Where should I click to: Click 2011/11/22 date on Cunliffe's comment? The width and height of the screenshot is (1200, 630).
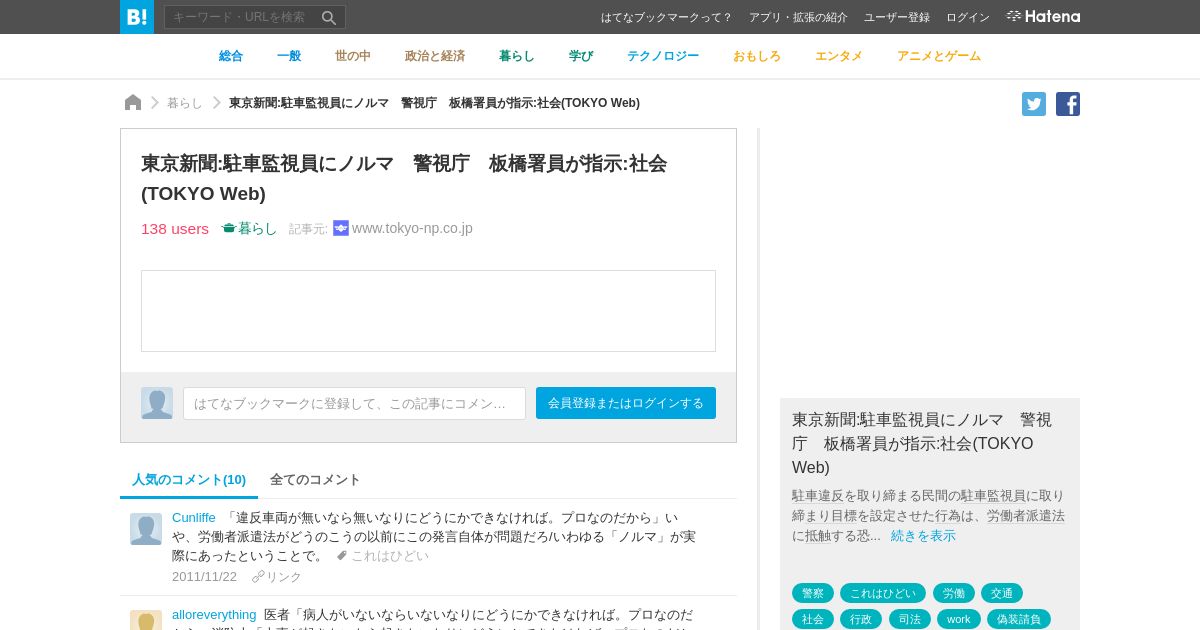pos(204,577)
